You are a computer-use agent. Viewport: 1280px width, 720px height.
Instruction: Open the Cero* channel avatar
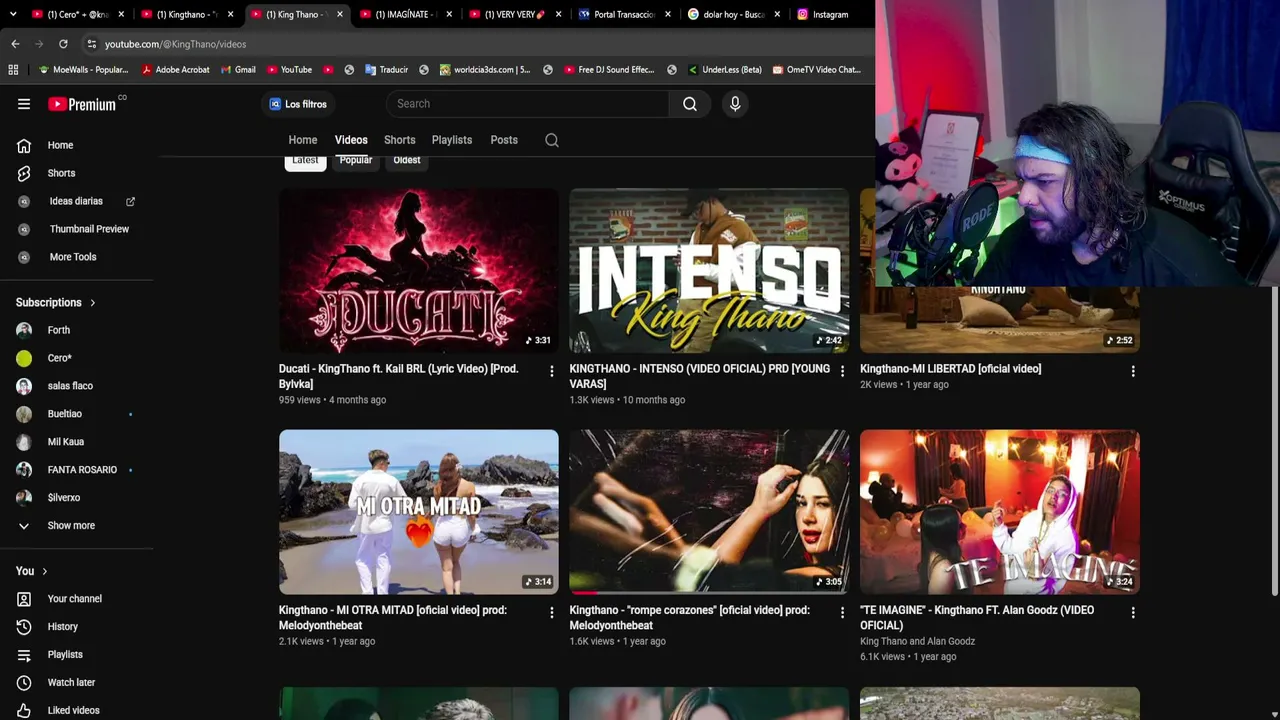[x=24, y=358]
